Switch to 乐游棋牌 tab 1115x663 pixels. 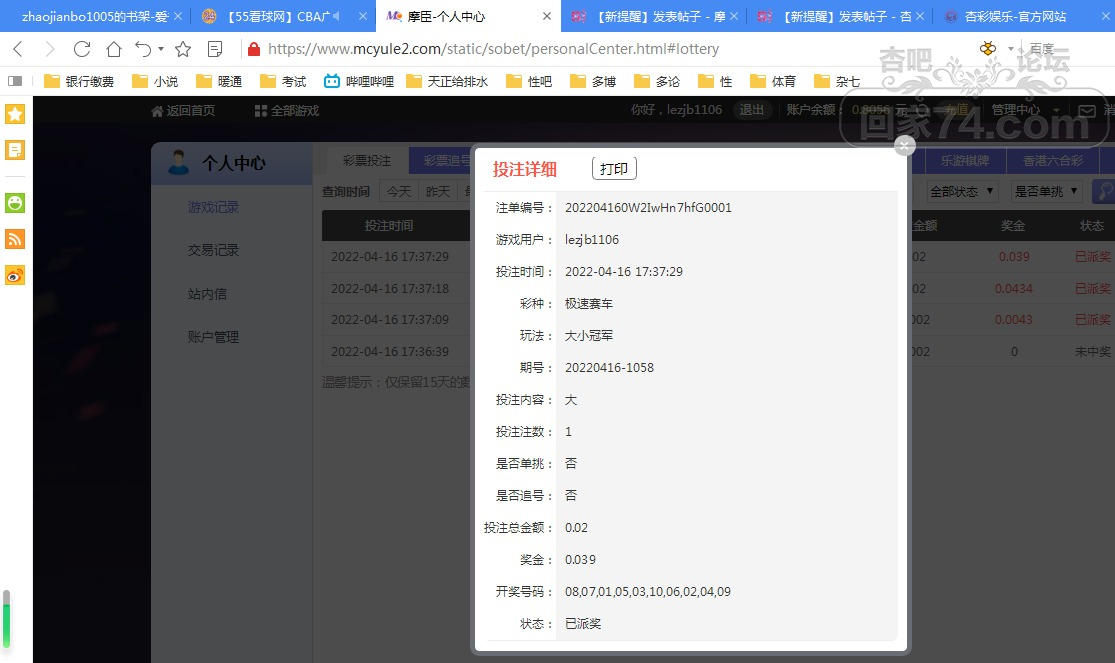click(x=965, y=161)
